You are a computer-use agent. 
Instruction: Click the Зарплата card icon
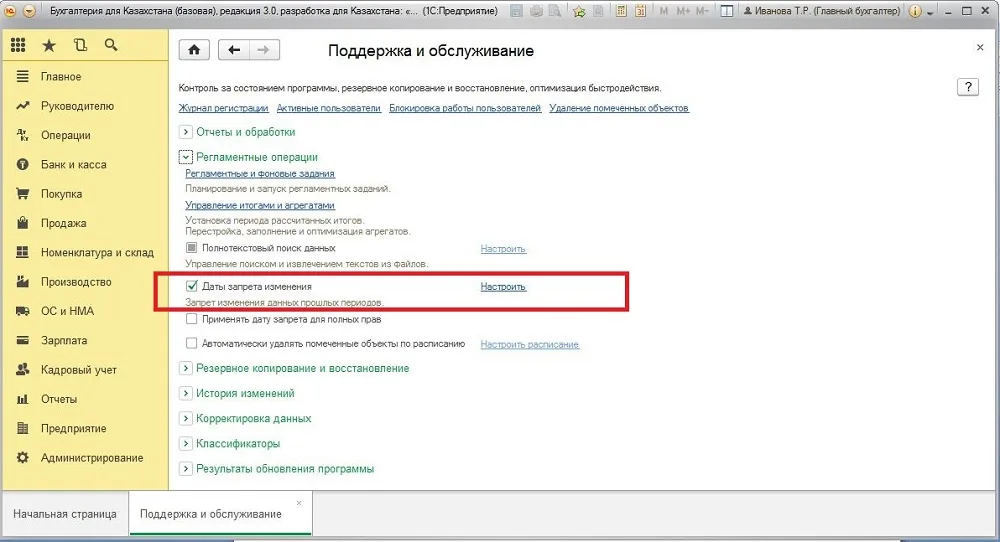click(22, 341)
